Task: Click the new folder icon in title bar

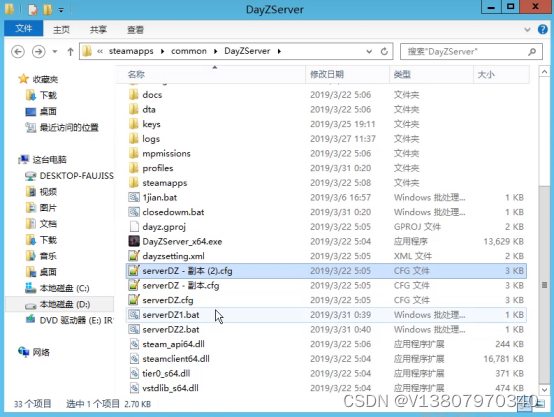Action: tap(48, 10)
